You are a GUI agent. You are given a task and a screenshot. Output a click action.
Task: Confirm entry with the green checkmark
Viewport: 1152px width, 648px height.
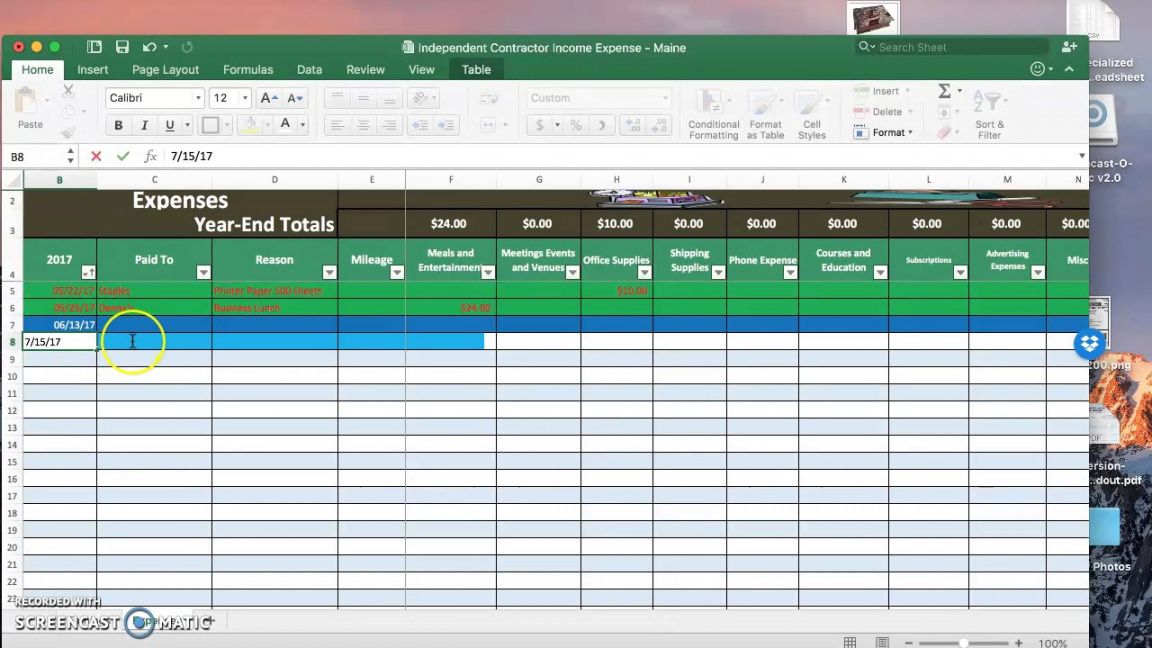pos(123,156)
